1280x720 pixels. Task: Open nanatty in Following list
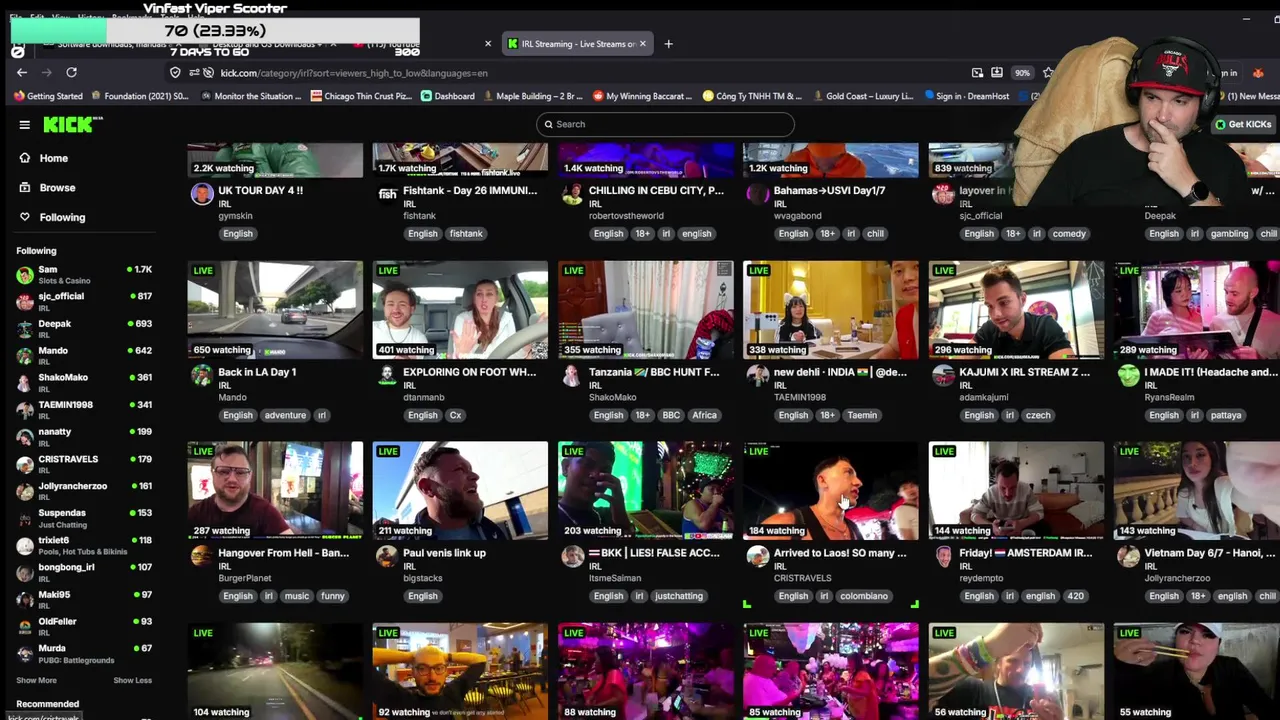point(84,436)
